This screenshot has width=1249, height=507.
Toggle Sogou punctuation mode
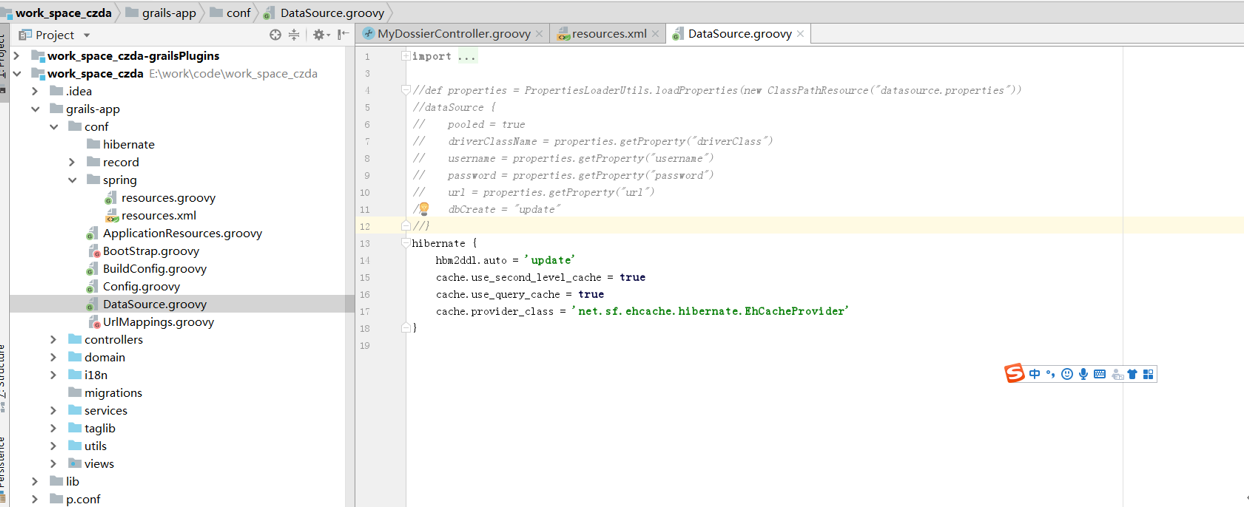tap(1050, 374)
